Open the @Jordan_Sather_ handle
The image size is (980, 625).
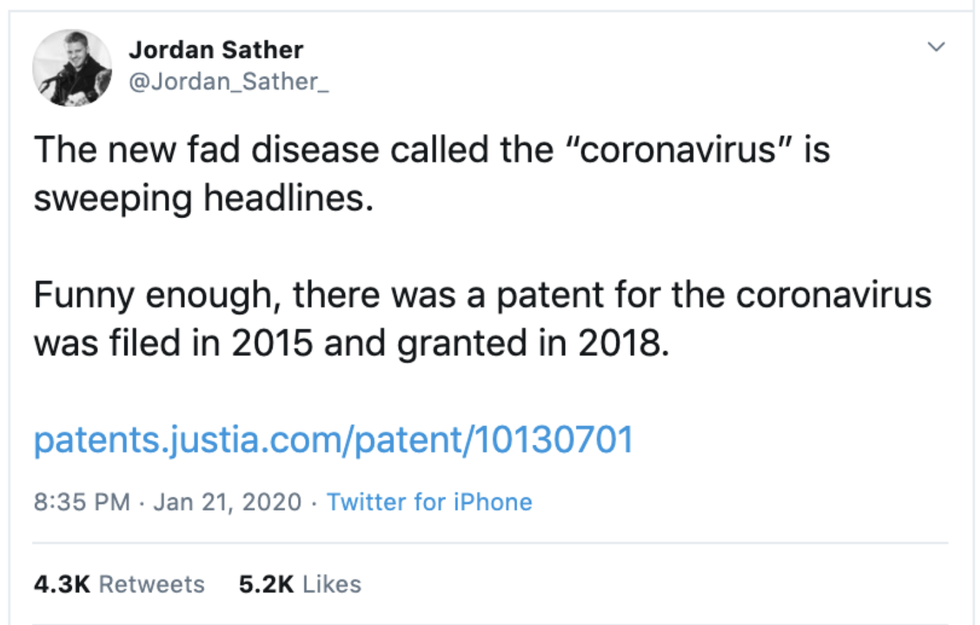pyautogui.click(x=228, y=83)
